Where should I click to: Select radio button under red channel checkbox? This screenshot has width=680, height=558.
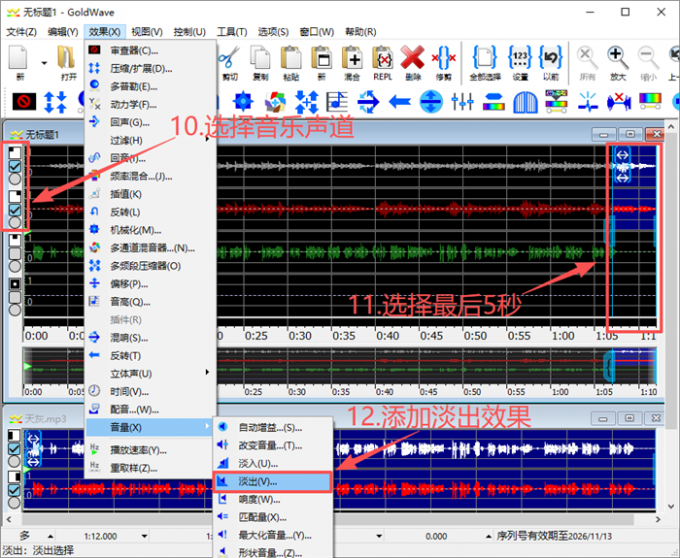(15, 222)
